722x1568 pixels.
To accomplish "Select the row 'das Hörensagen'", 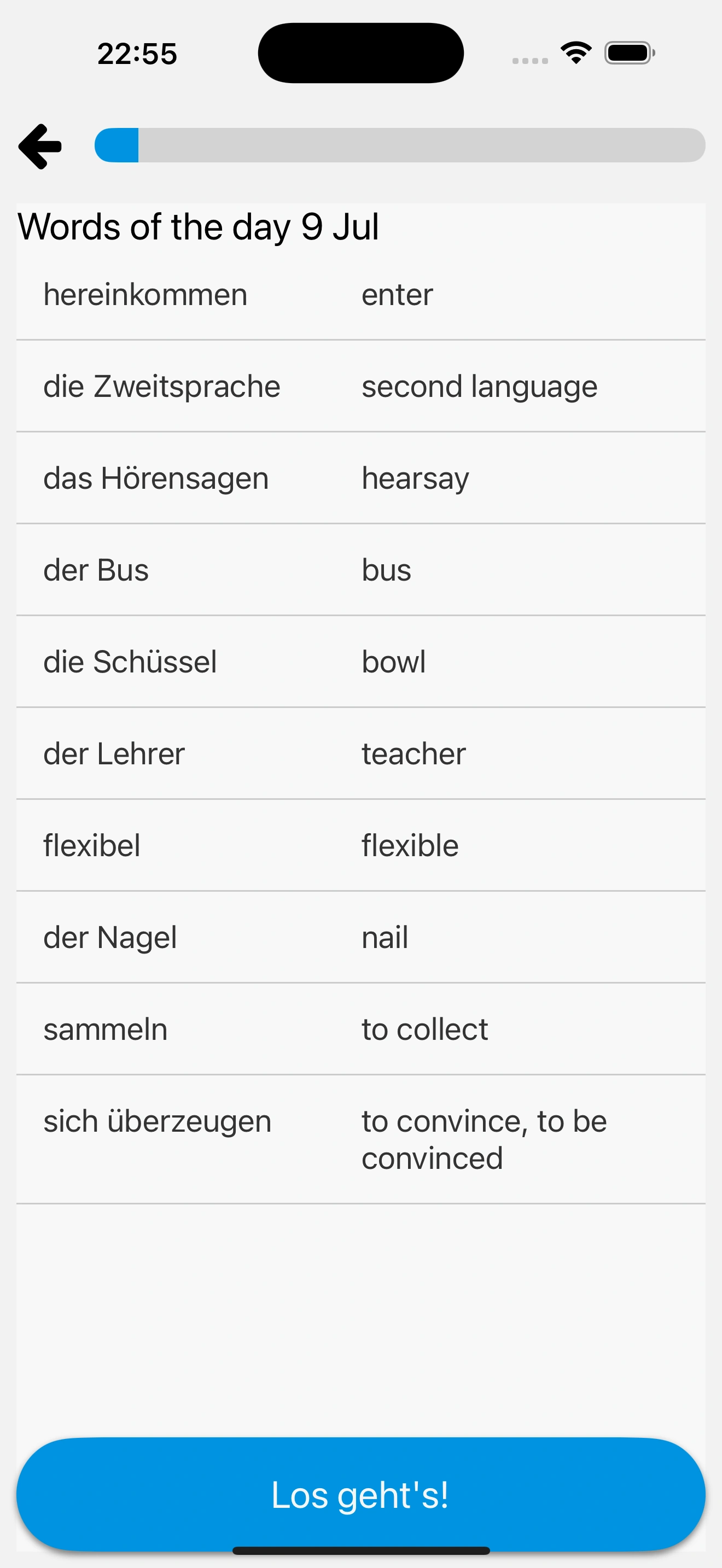I will 156,478.
